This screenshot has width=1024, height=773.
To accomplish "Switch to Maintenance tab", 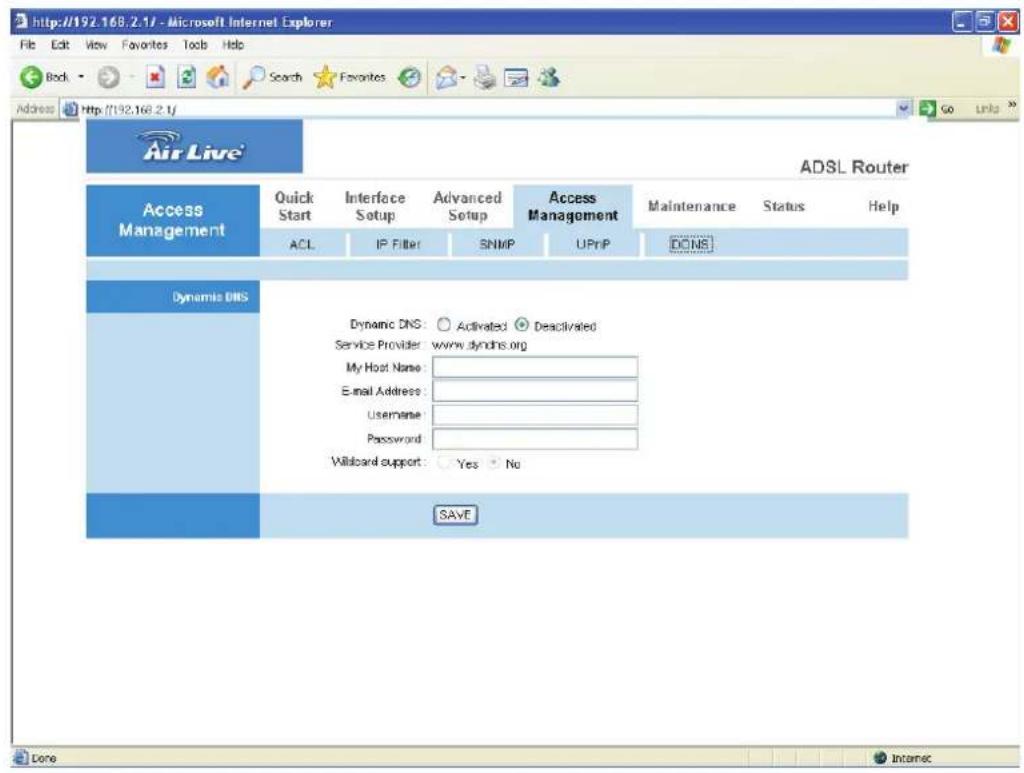I will click(x=692, y=206).
